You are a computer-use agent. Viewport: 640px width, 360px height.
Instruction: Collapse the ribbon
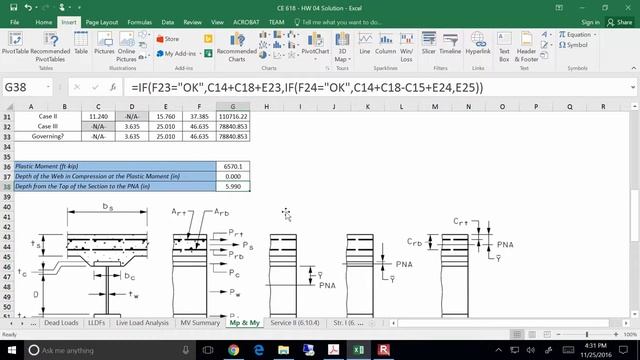(633, 68)
